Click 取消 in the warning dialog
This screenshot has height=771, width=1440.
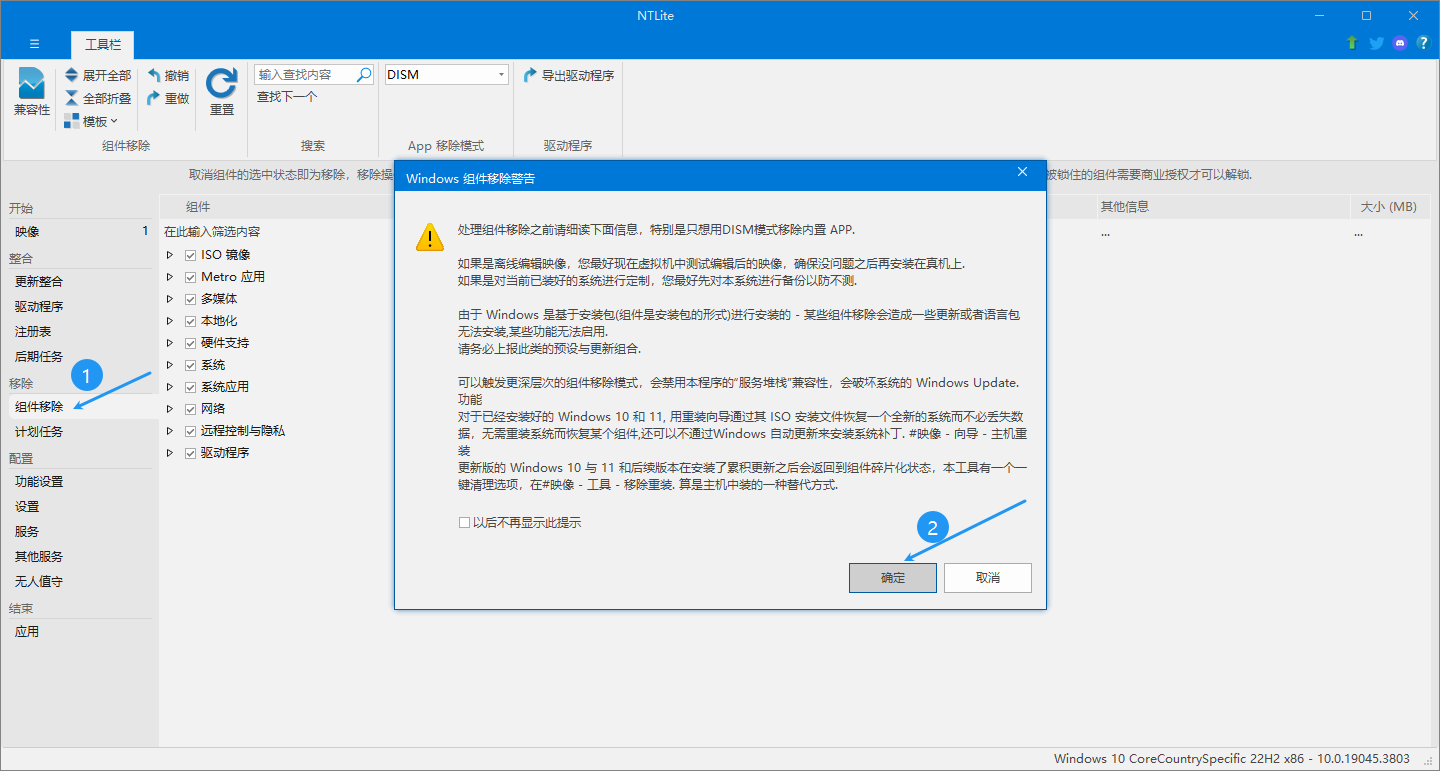click(x=988, y=578)
